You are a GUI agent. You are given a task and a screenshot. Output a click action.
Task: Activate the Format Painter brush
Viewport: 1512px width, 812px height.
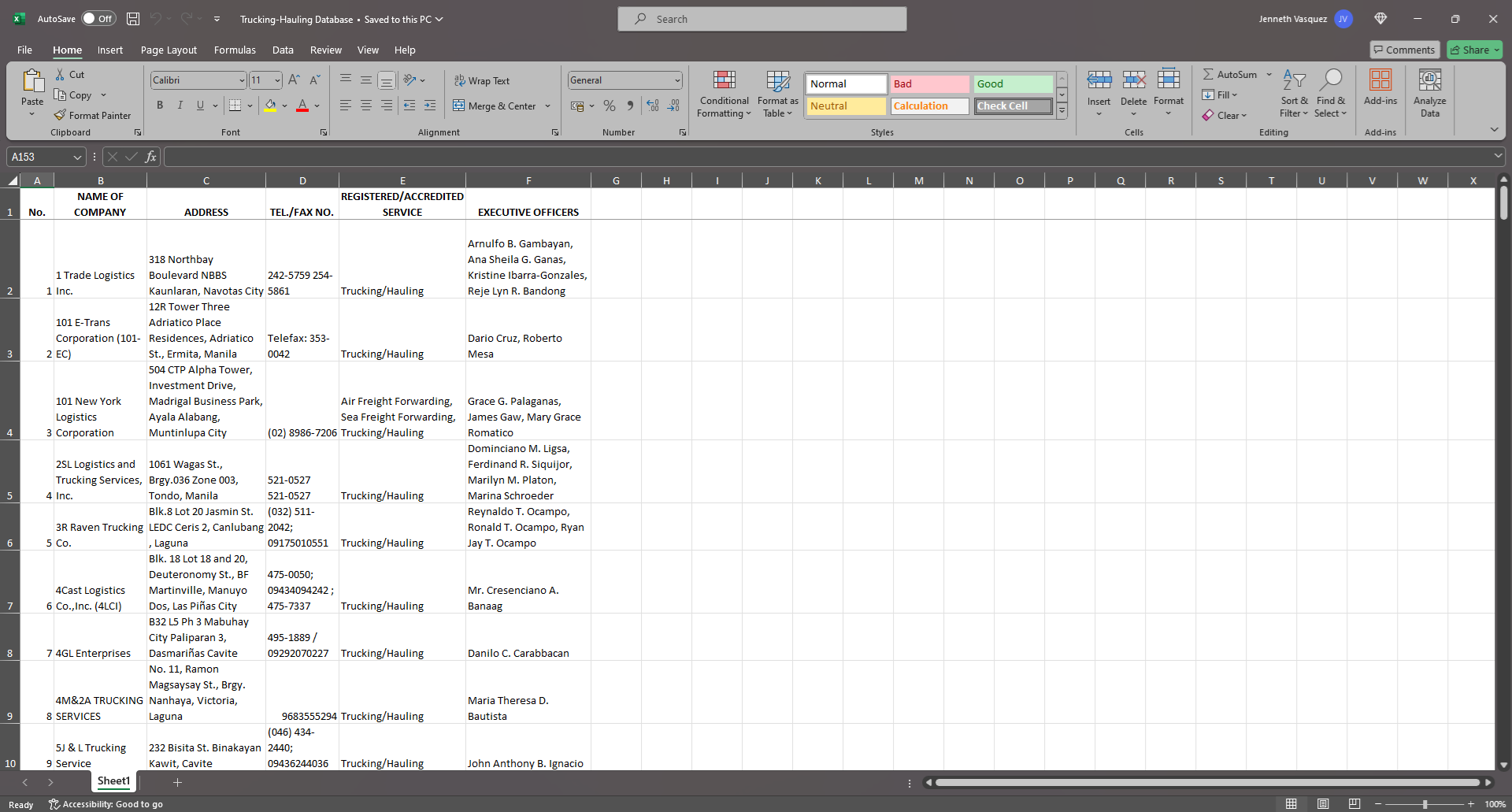point(60,115)
